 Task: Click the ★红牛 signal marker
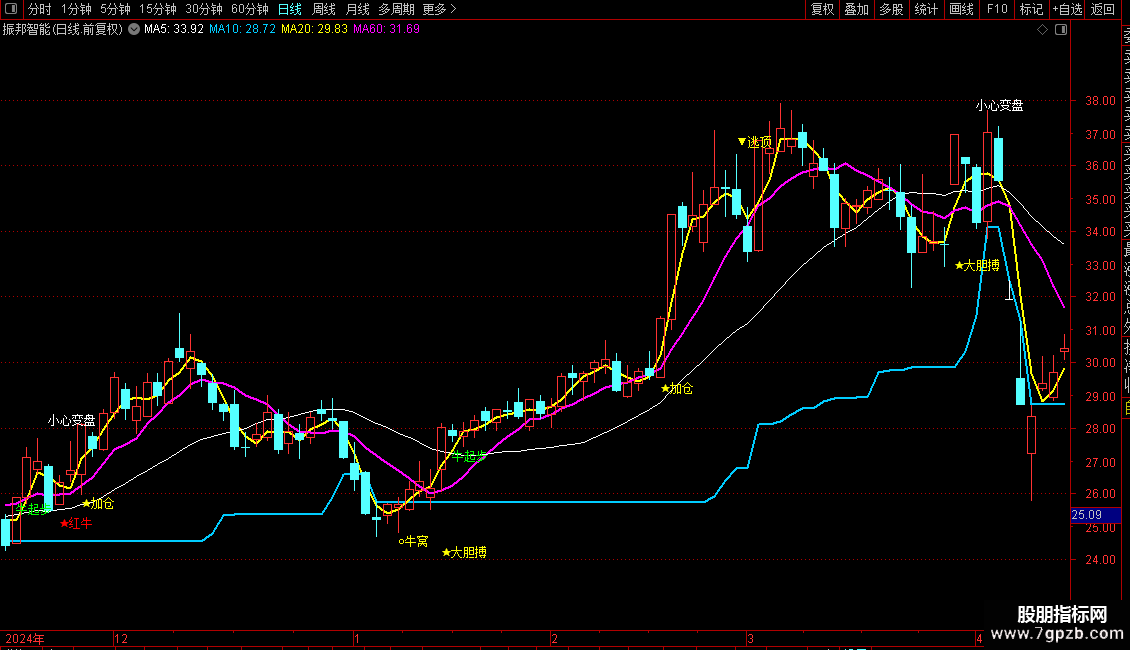pyautogui.click(x=76, y=523)
